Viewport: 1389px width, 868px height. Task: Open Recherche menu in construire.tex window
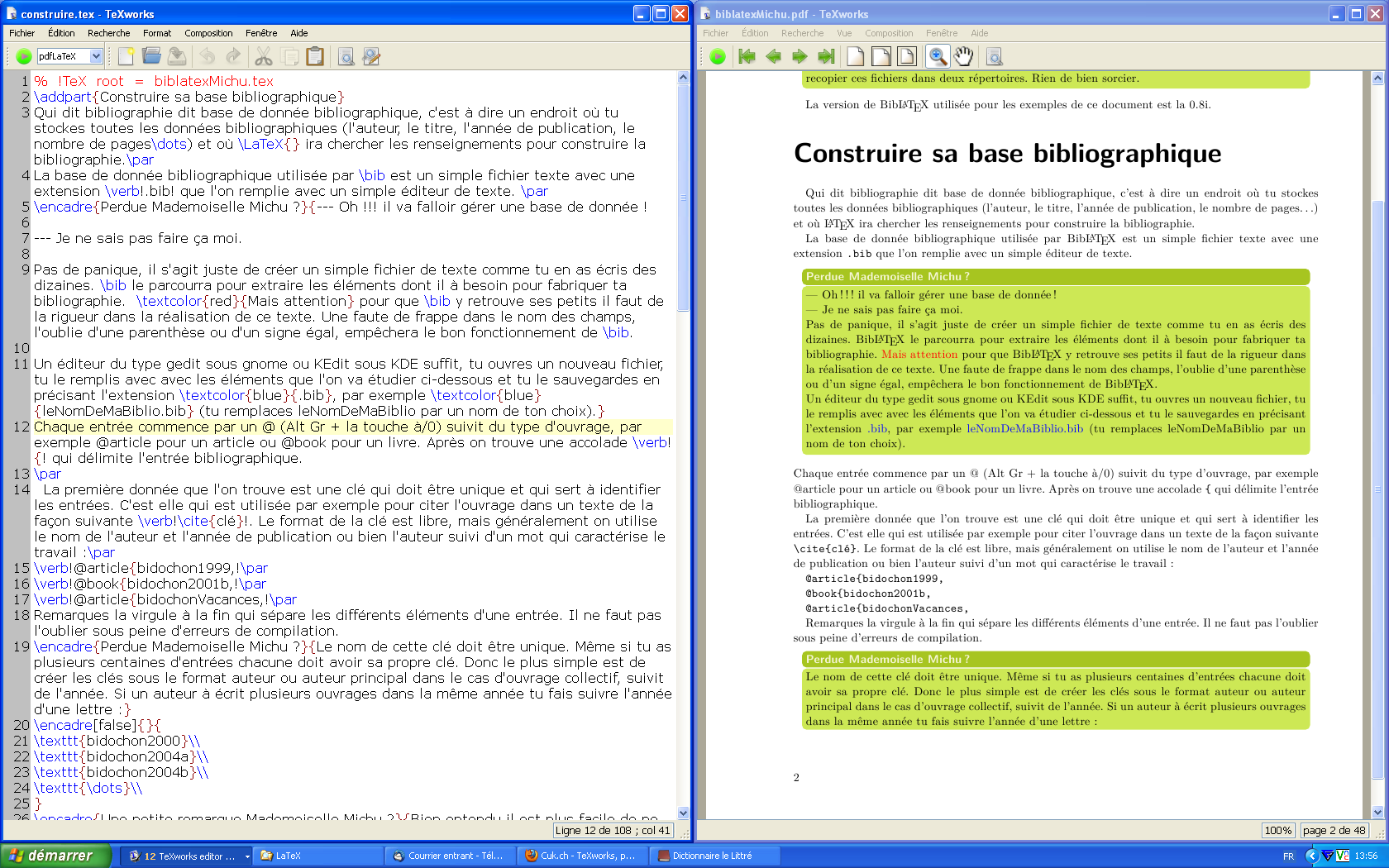pos(109,33)
